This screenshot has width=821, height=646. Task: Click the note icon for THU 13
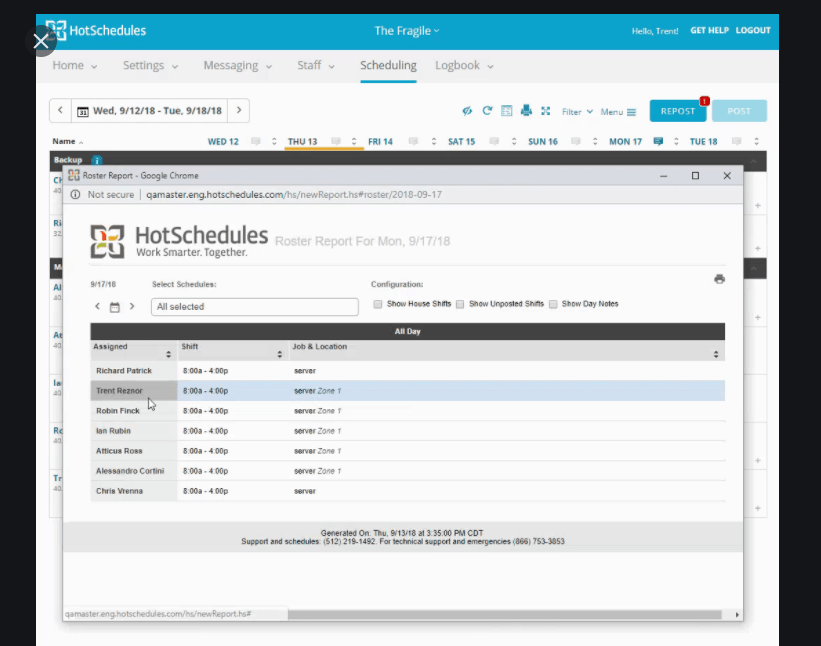coord(336,141)
